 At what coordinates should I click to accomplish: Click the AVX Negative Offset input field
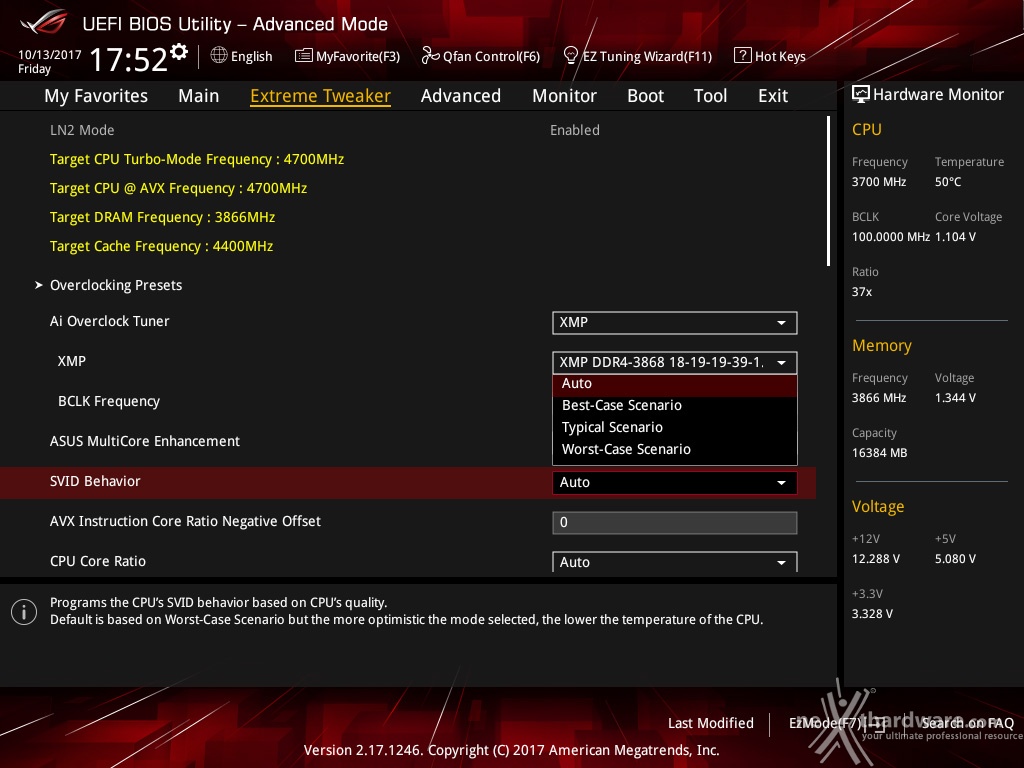(675, 522)
